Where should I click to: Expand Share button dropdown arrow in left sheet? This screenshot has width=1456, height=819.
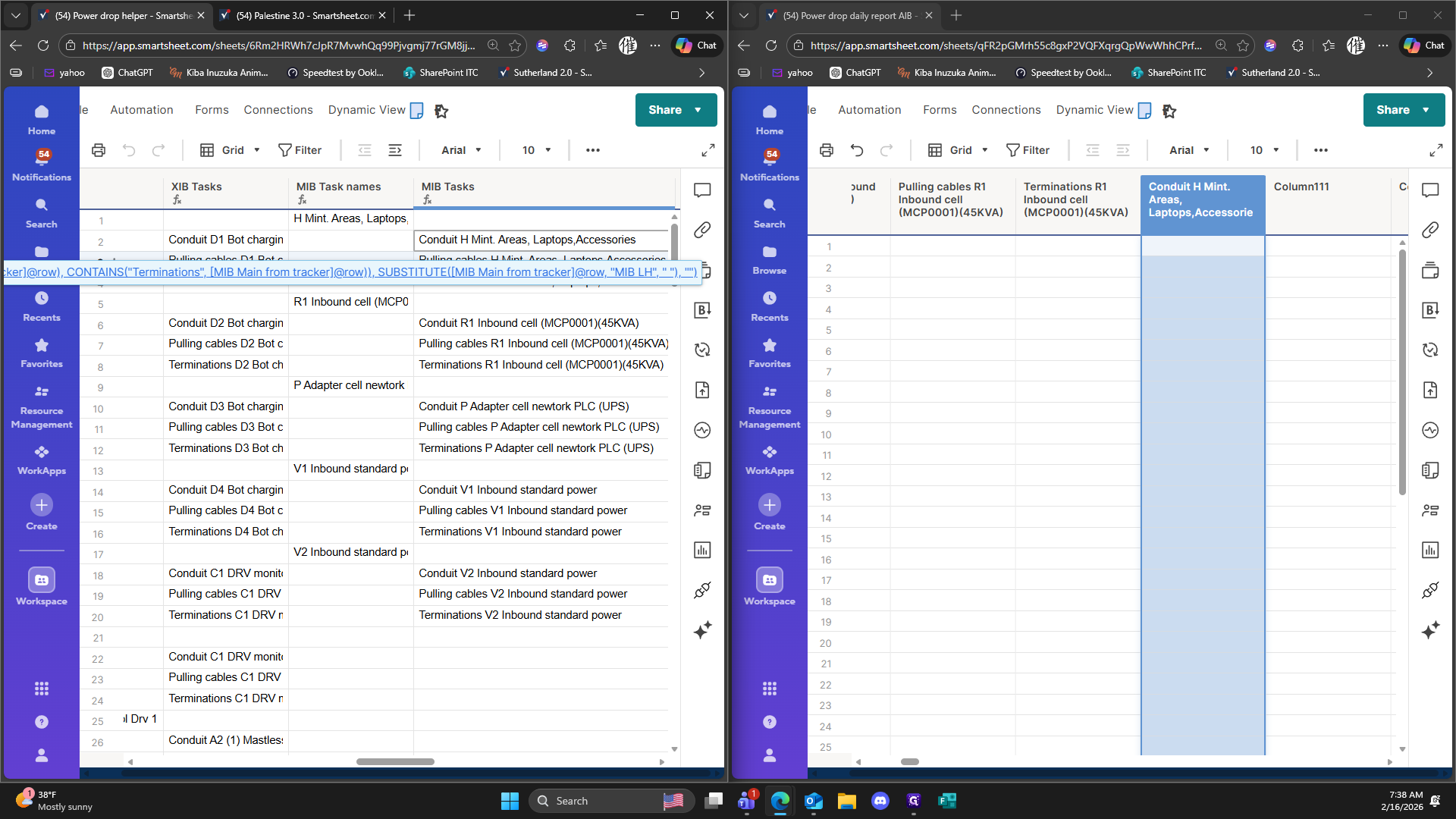click(698, 110)
